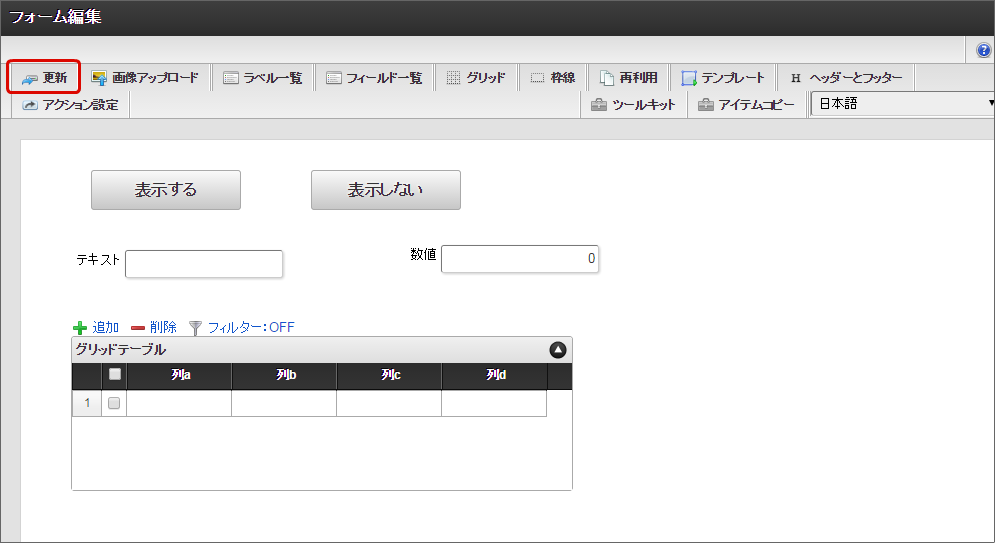Viewport: 995px width, 543px height.
Task: Click the 列a column header
Action: pos(180,376)
